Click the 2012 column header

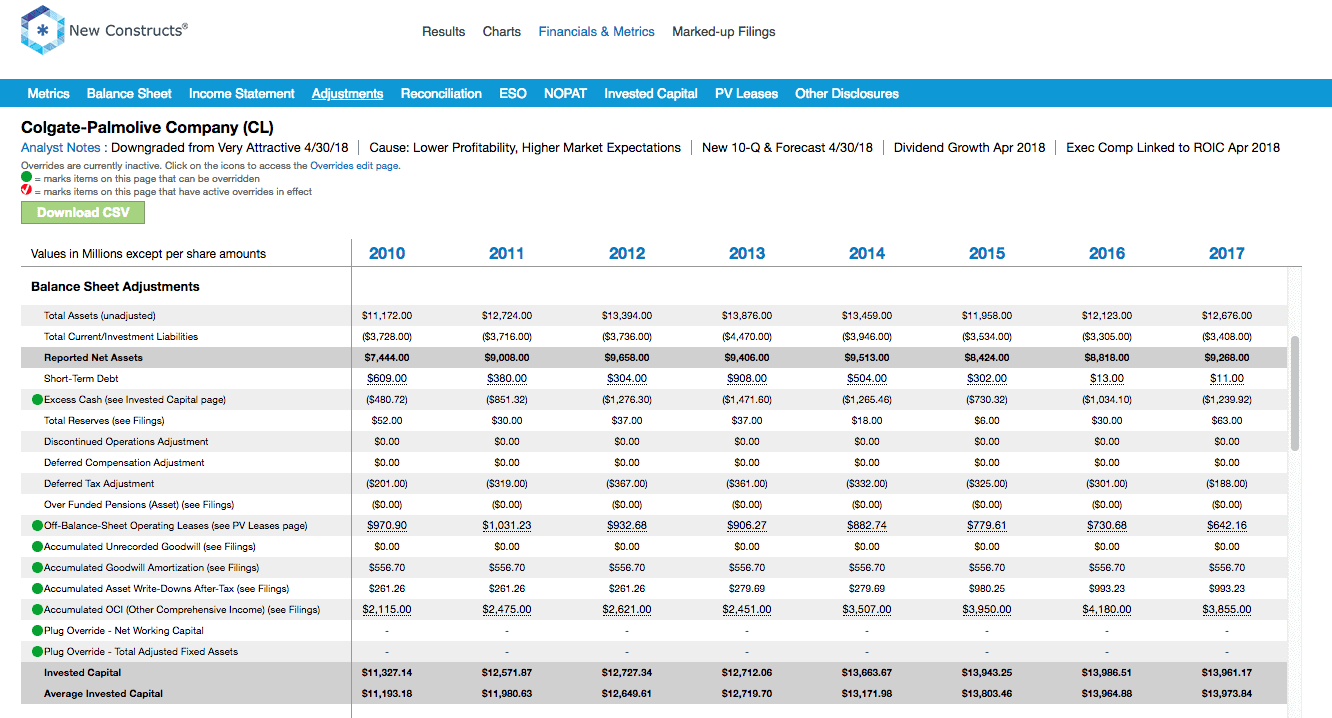(x=627, y=254)
